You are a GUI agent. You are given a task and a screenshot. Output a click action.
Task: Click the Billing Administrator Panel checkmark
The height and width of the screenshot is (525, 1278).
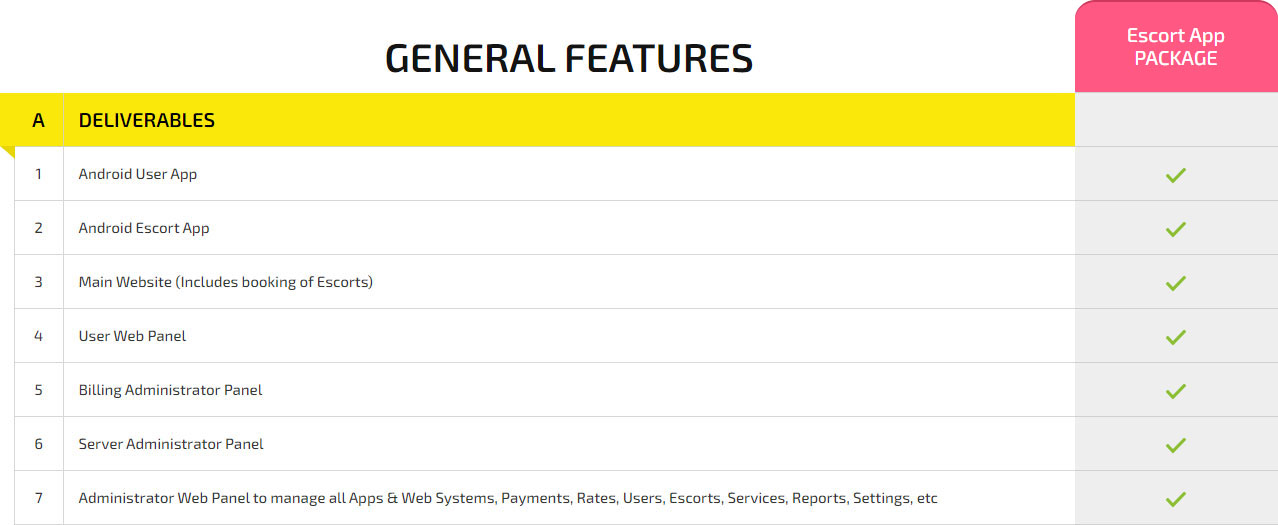[1175, 391]
